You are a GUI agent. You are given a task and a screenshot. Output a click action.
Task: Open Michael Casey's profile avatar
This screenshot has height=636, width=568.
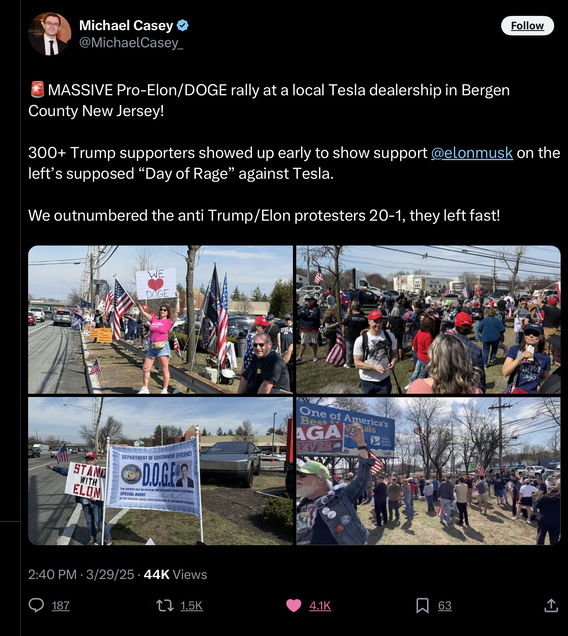[x=50, y=34]
